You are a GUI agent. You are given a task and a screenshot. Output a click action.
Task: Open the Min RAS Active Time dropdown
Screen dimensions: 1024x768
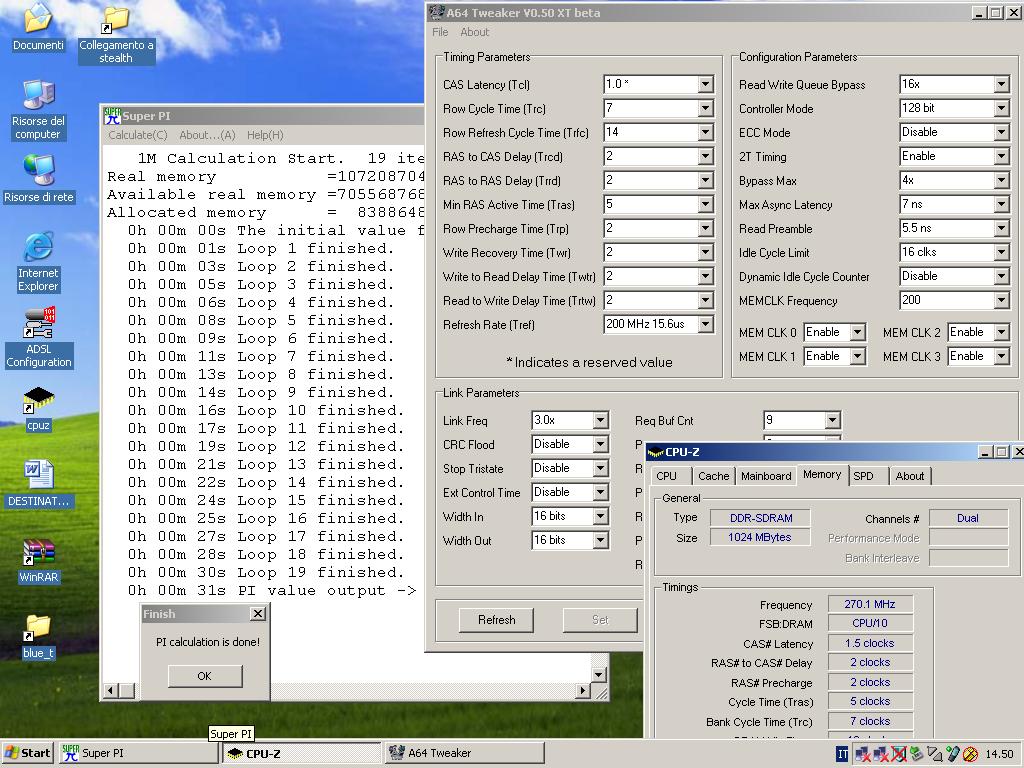click(705, 204)
